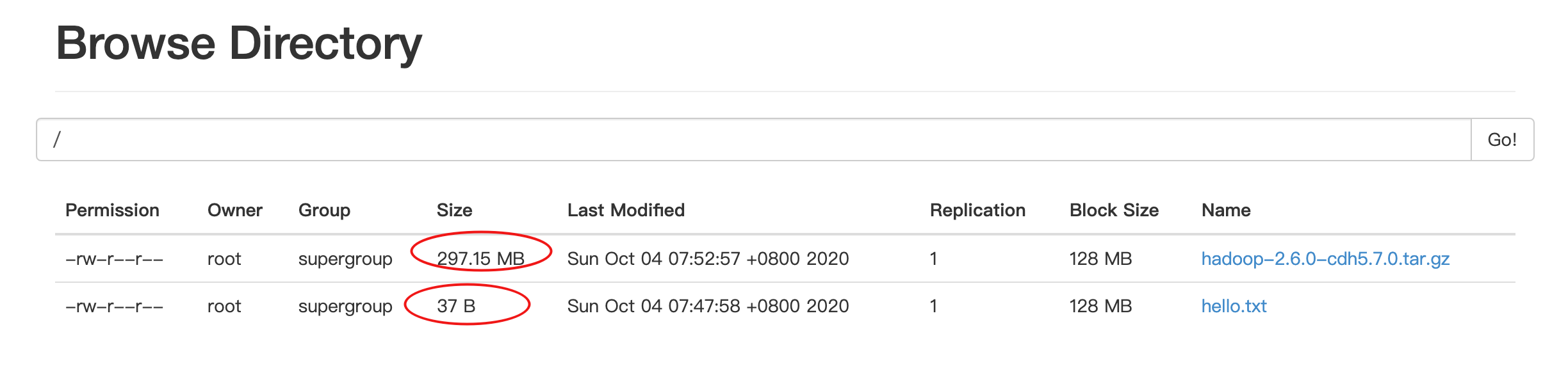Select the 297.15 MB size cell
Viewport: 1568px width, 366px height.
[480, 259]
